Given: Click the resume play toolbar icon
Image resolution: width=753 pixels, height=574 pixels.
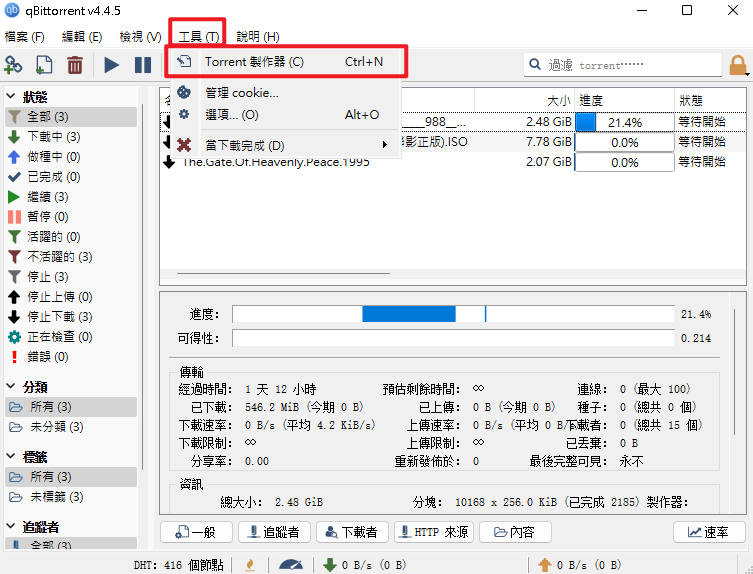Looking at the screenshot, I should 111,65.
